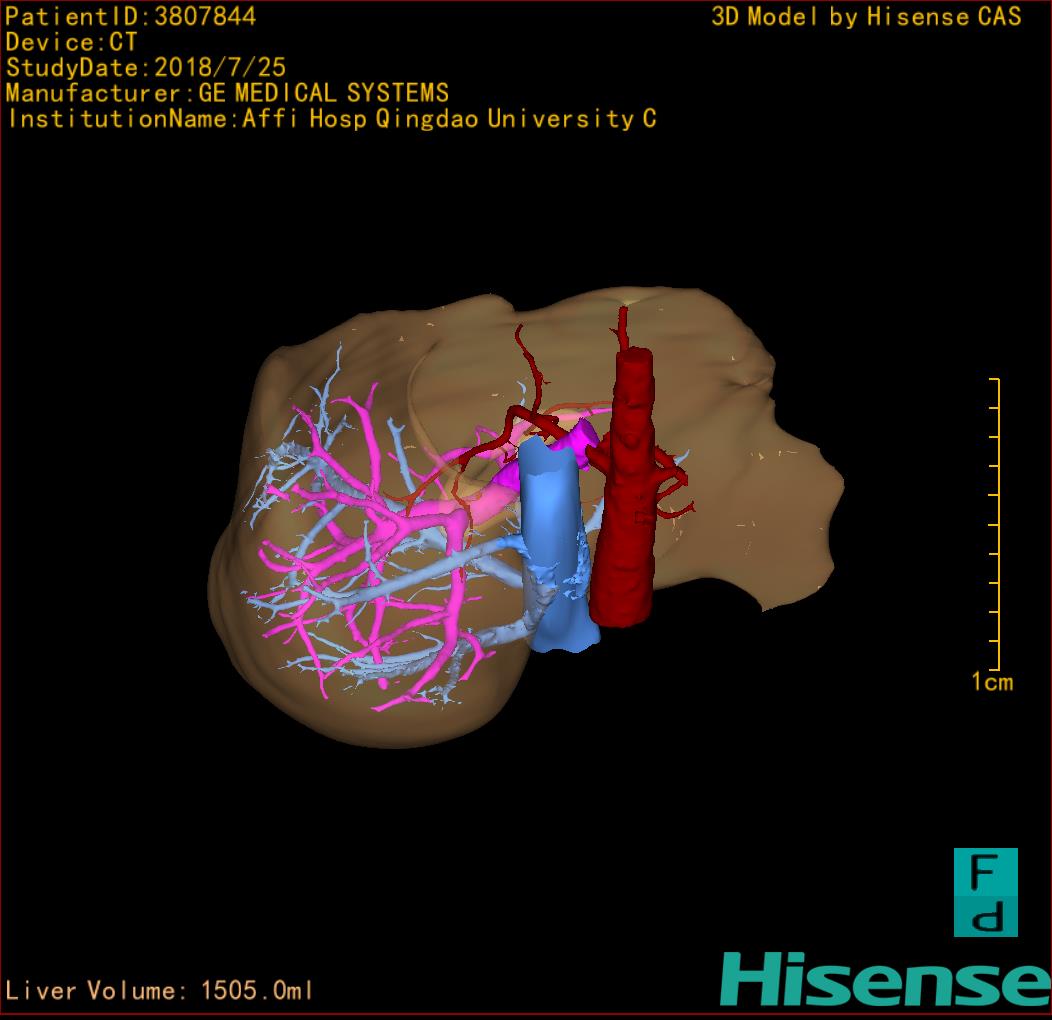Click the Hisense logo
This screenshot has height=1020, width=1052.
click(x=885, y=979)
